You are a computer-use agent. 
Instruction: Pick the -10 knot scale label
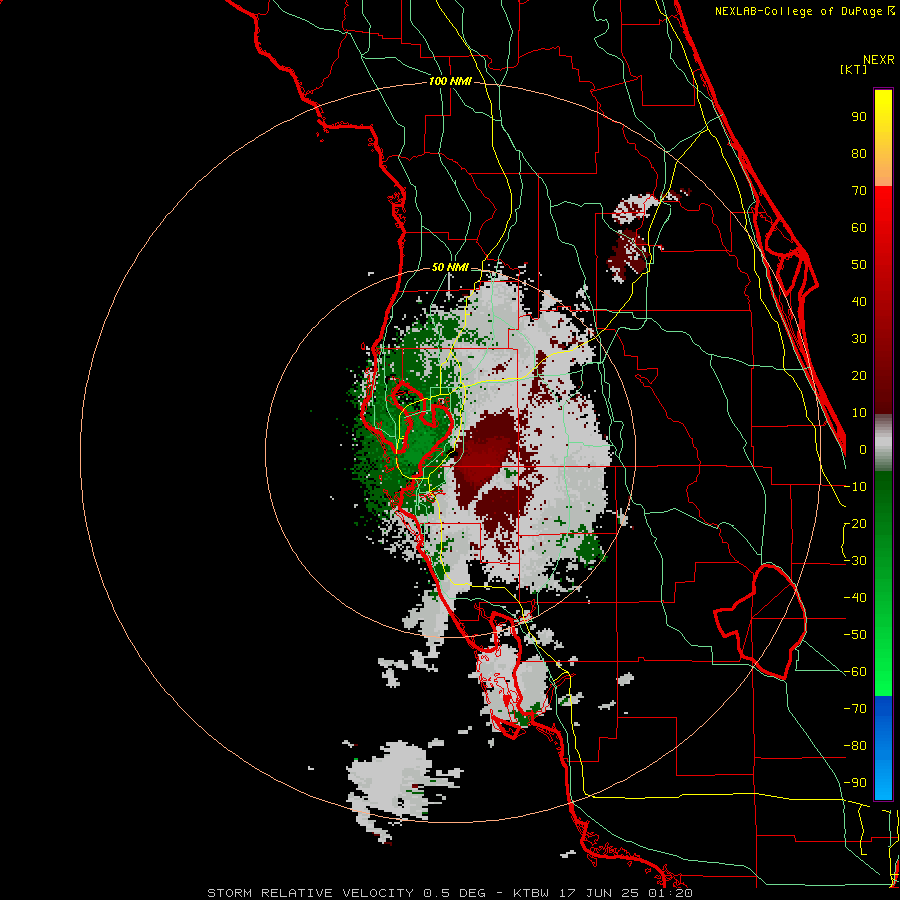point(855,487)
